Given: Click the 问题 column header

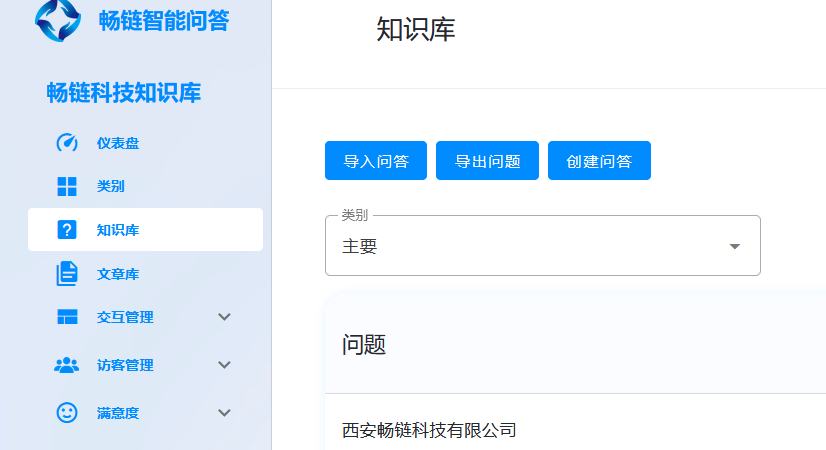Looking at the screenshot, I should click(364, 345).
